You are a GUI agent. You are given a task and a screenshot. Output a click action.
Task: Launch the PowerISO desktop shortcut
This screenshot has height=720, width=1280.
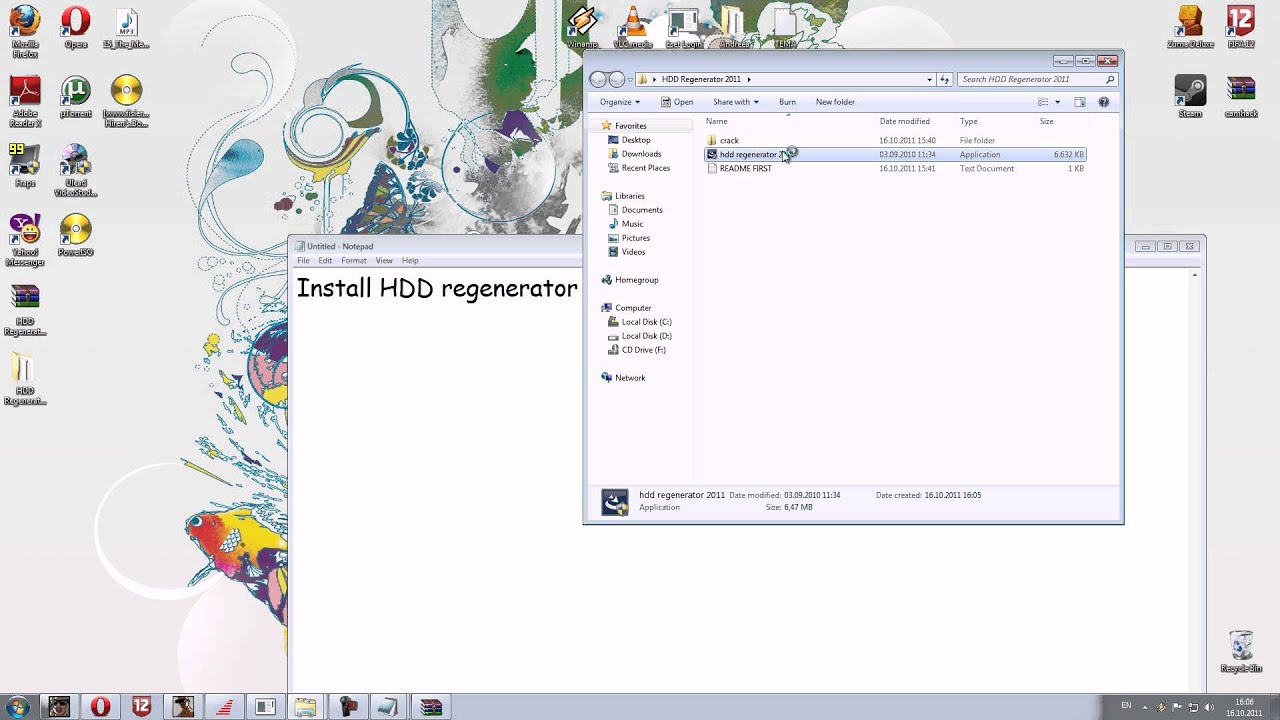click(76, 236)
